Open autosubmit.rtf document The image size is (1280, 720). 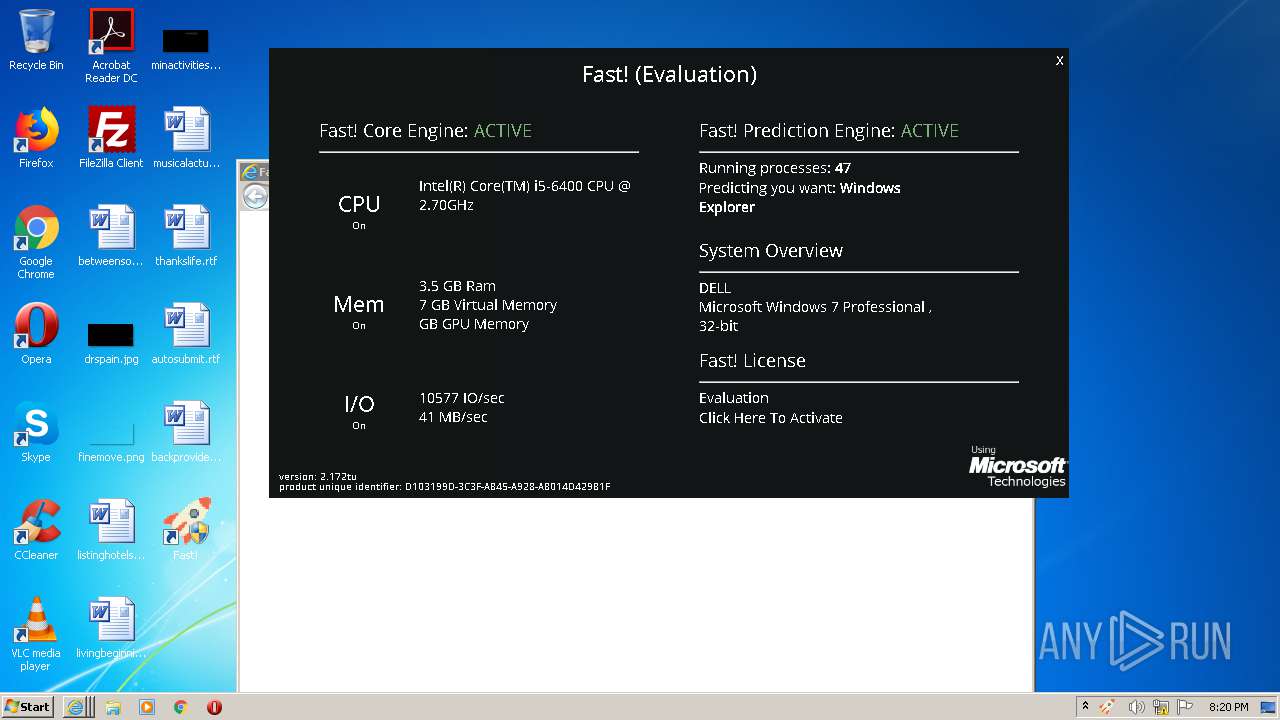pos(186,334)
